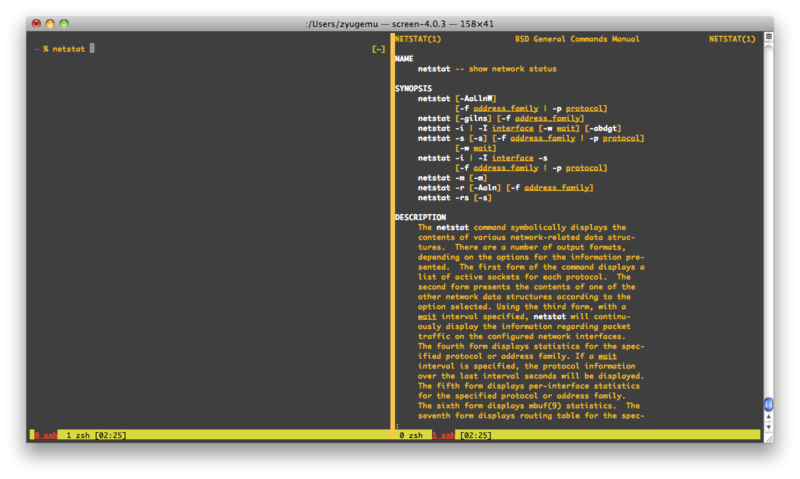Click 'netstat [-AaLlnW]' synopsis line

coord(457,98)
